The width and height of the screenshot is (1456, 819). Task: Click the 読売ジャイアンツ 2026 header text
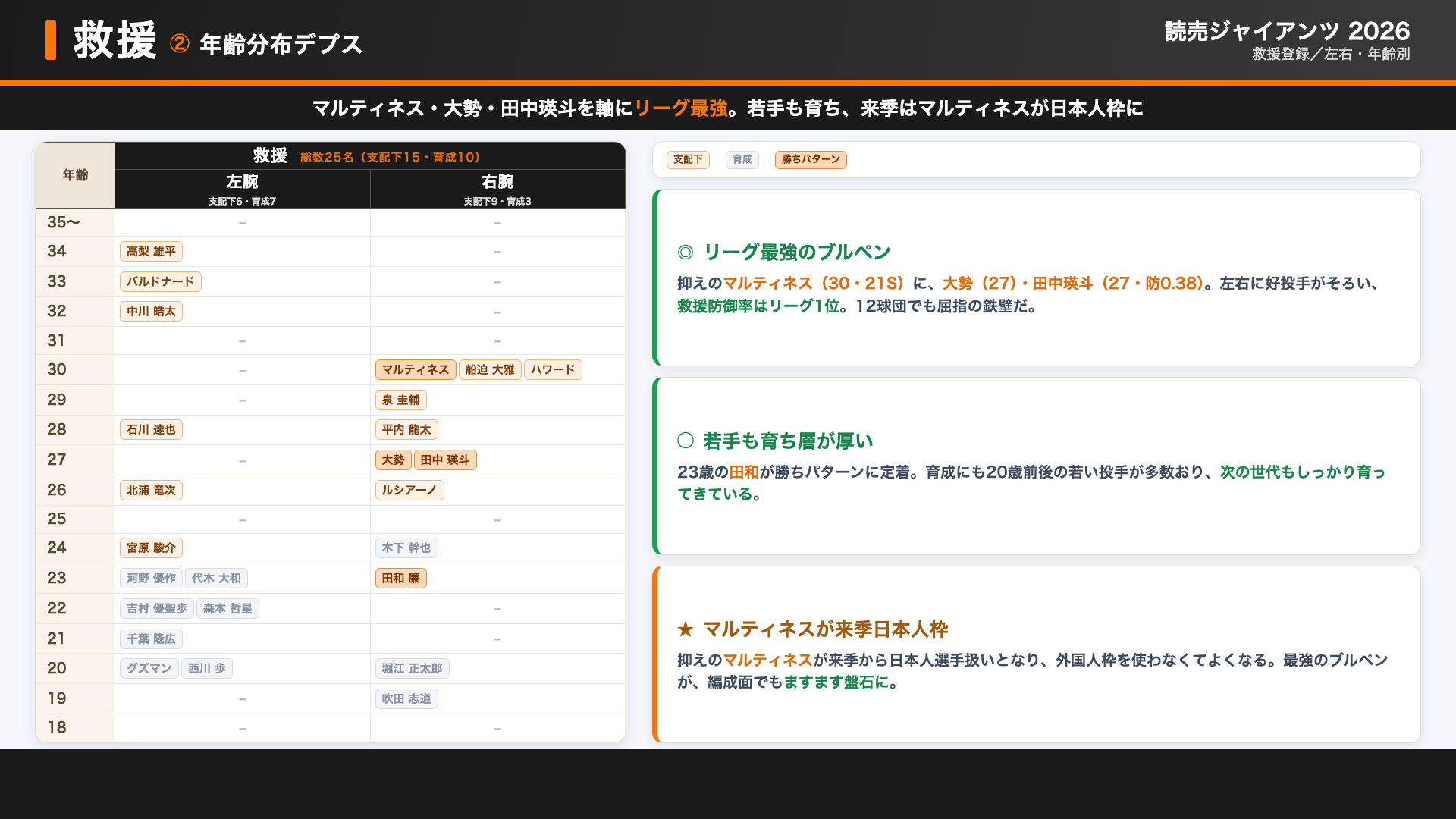click(1287, 31)
